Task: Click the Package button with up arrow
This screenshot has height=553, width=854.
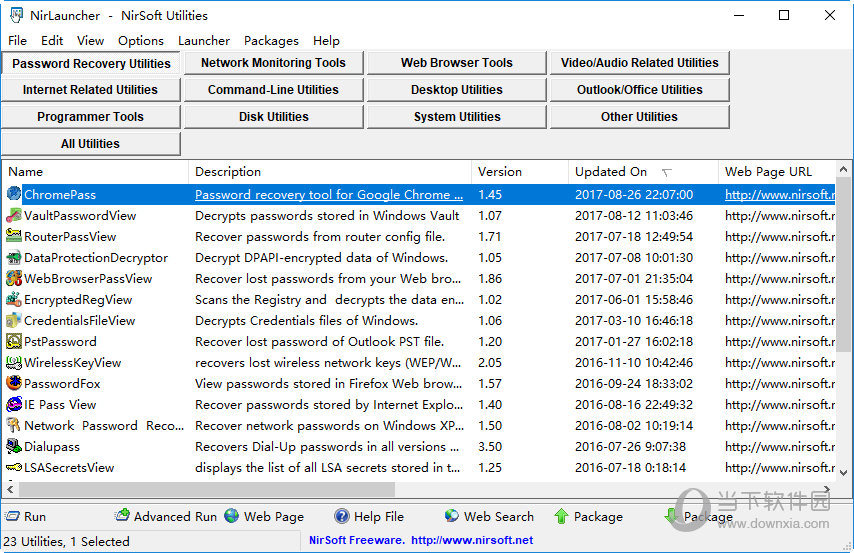Action: (588, 516)
